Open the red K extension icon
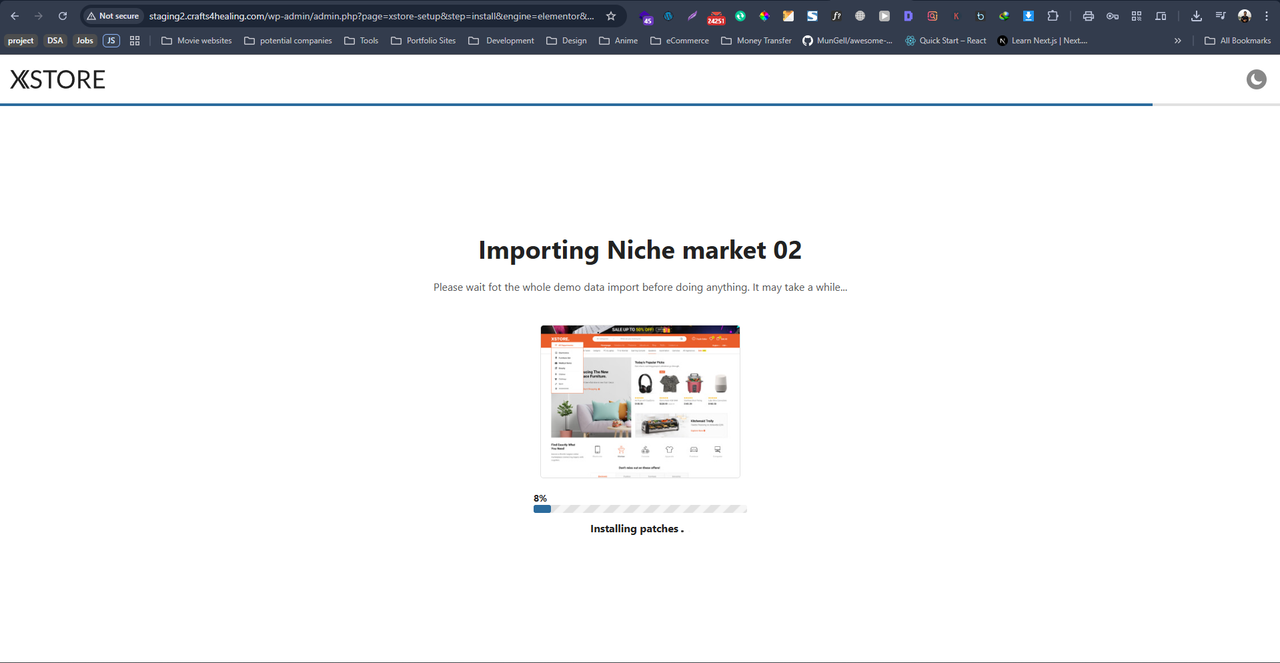This screenshot has height=663, width=1280. point(956,16)
